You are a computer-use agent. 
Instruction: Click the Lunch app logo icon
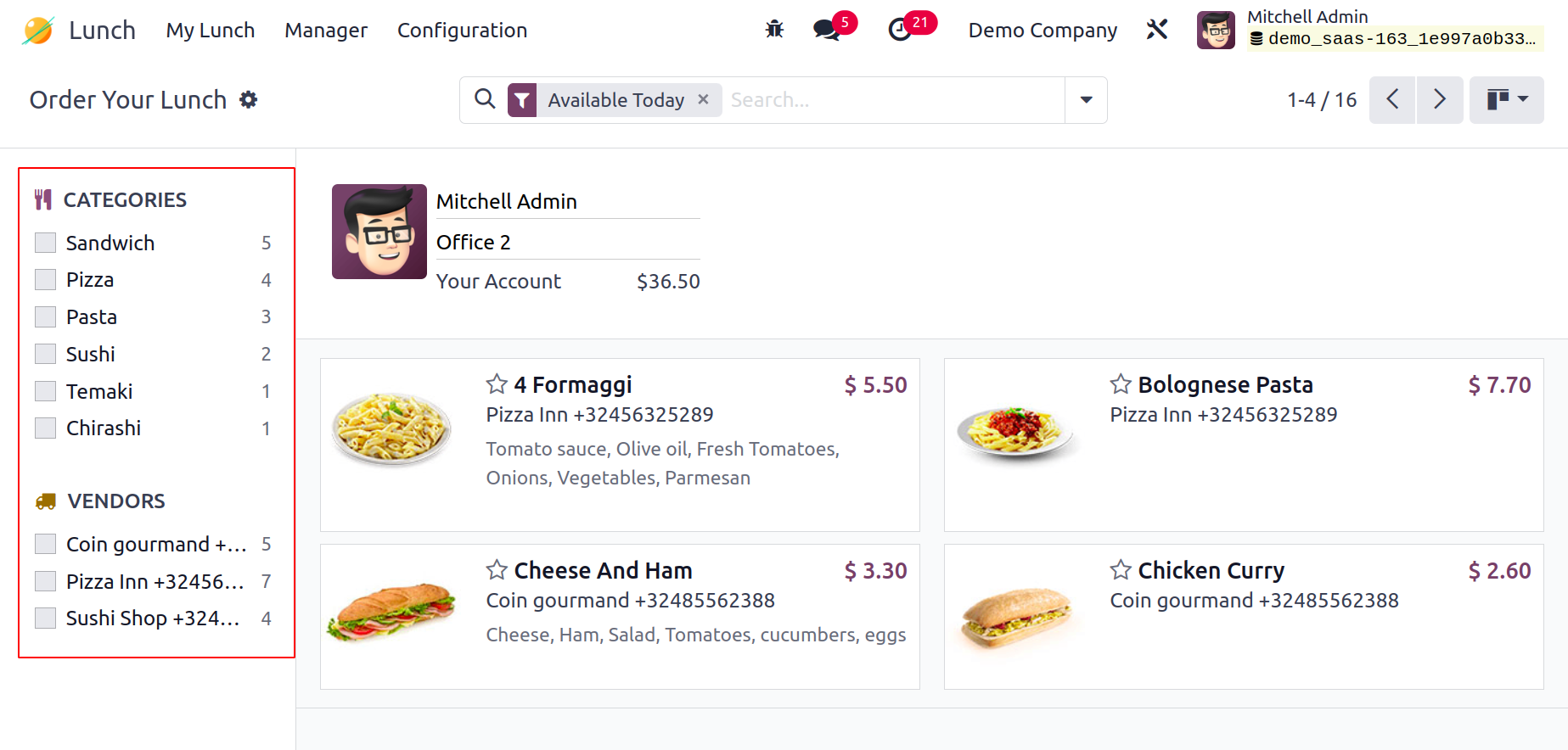point(38,31)
